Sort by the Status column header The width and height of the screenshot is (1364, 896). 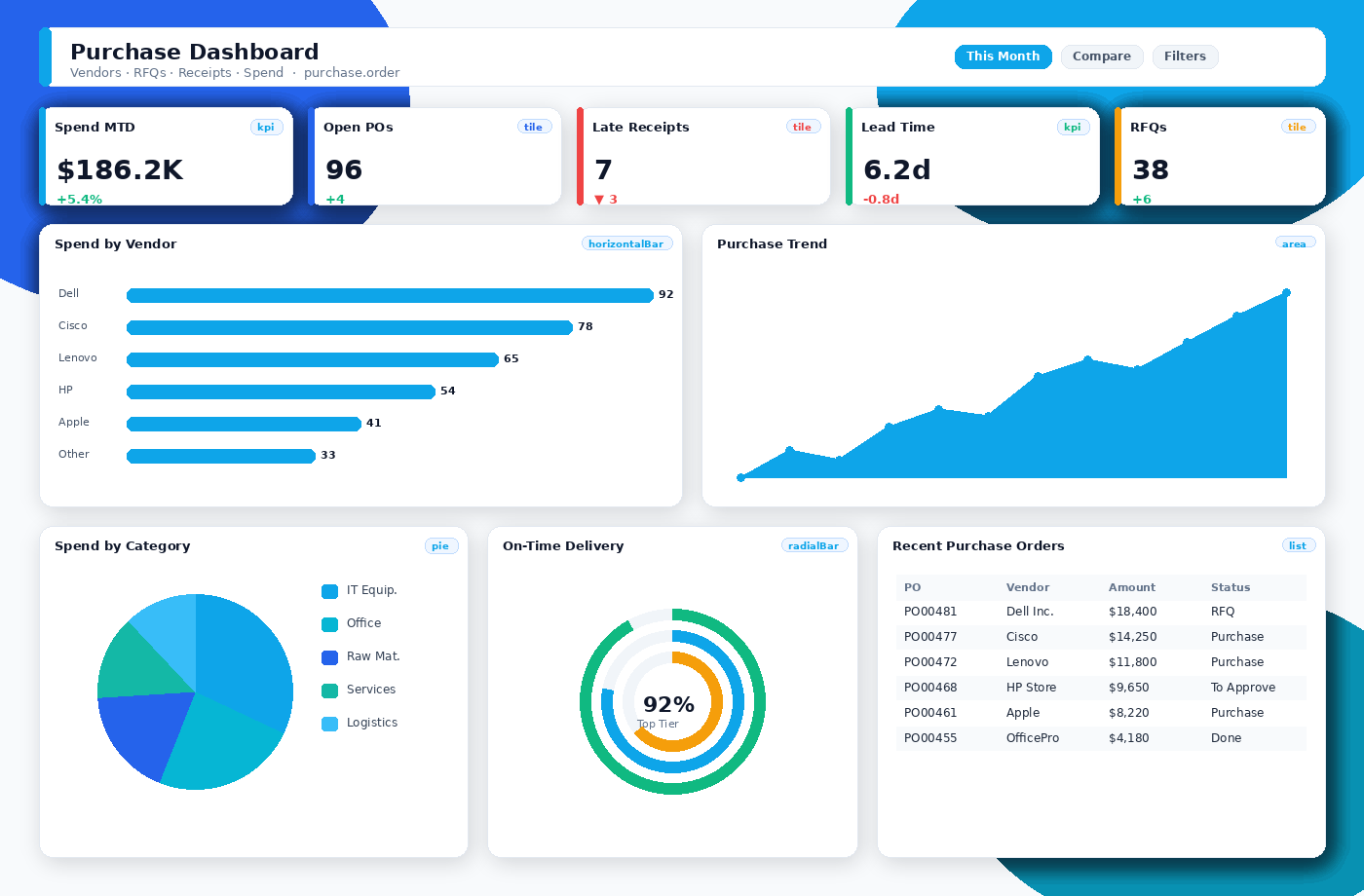point(1230,587)
